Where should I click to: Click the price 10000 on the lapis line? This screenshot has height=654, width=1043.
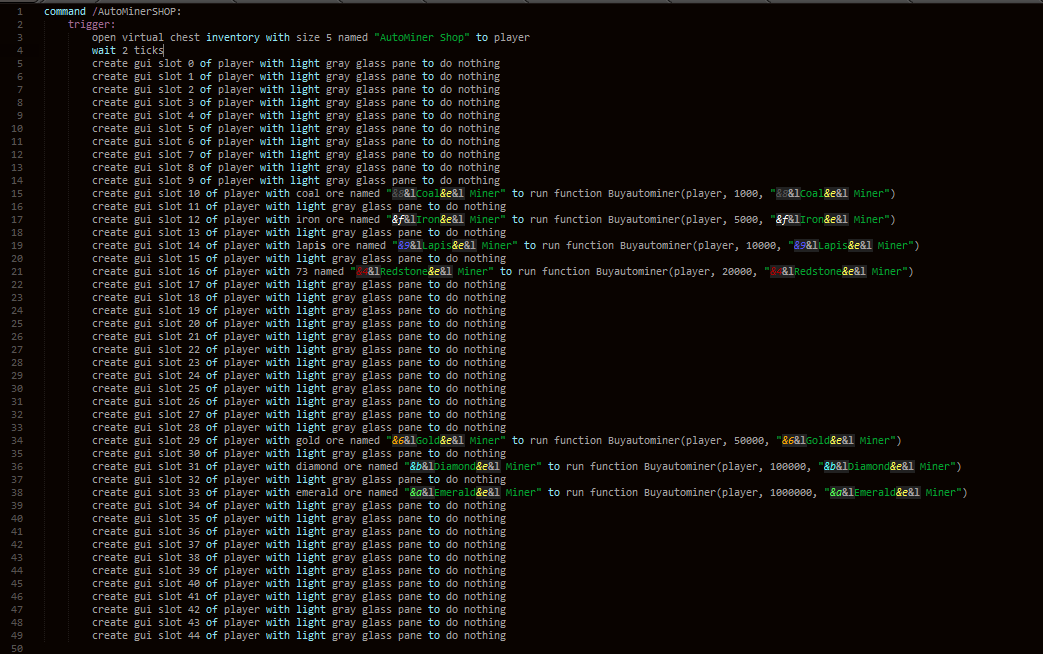pos(761,245)
